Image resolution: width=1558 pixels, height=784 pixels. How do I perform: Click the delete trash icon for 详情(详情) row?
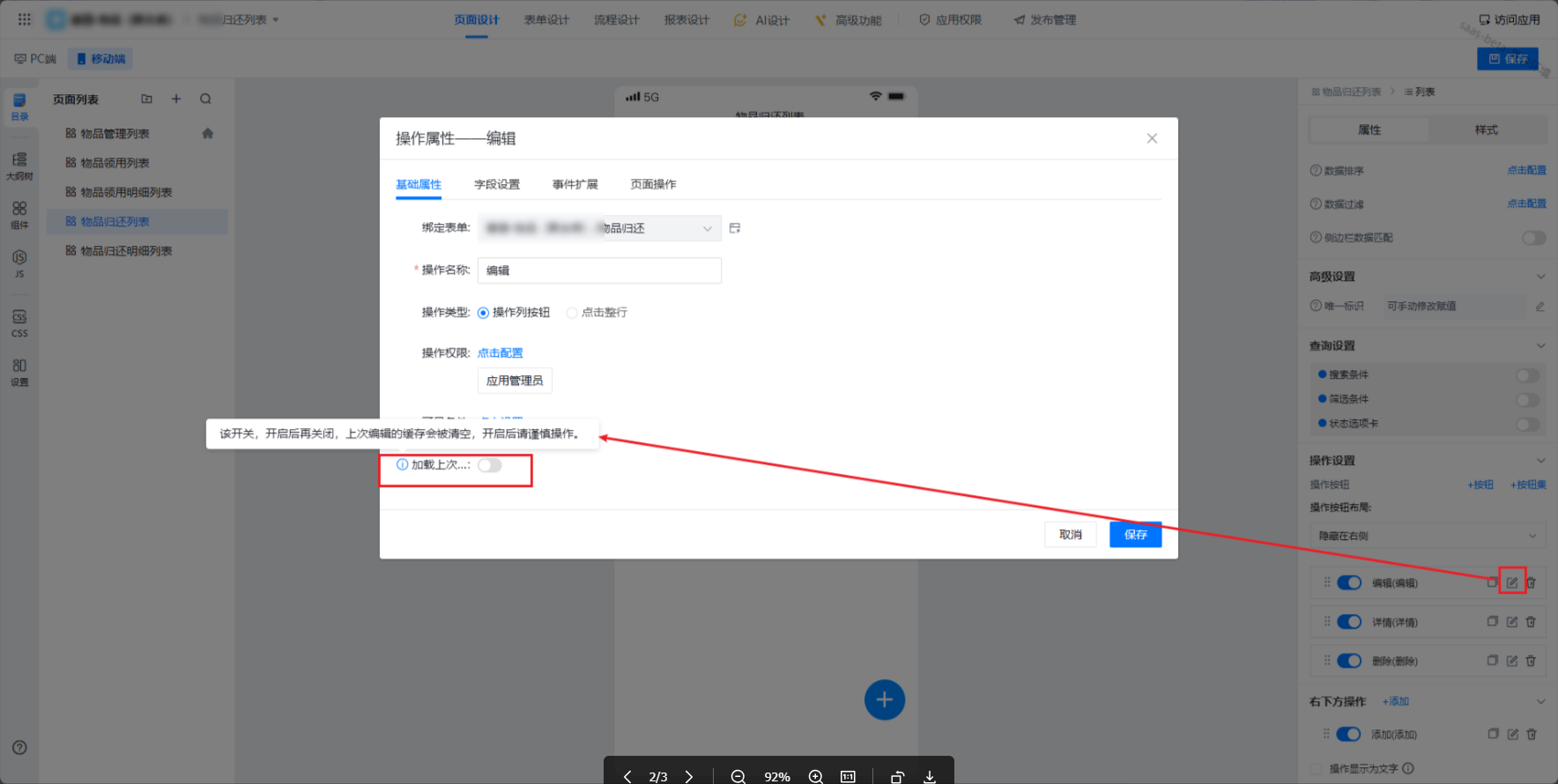(x=1531, y=622)
